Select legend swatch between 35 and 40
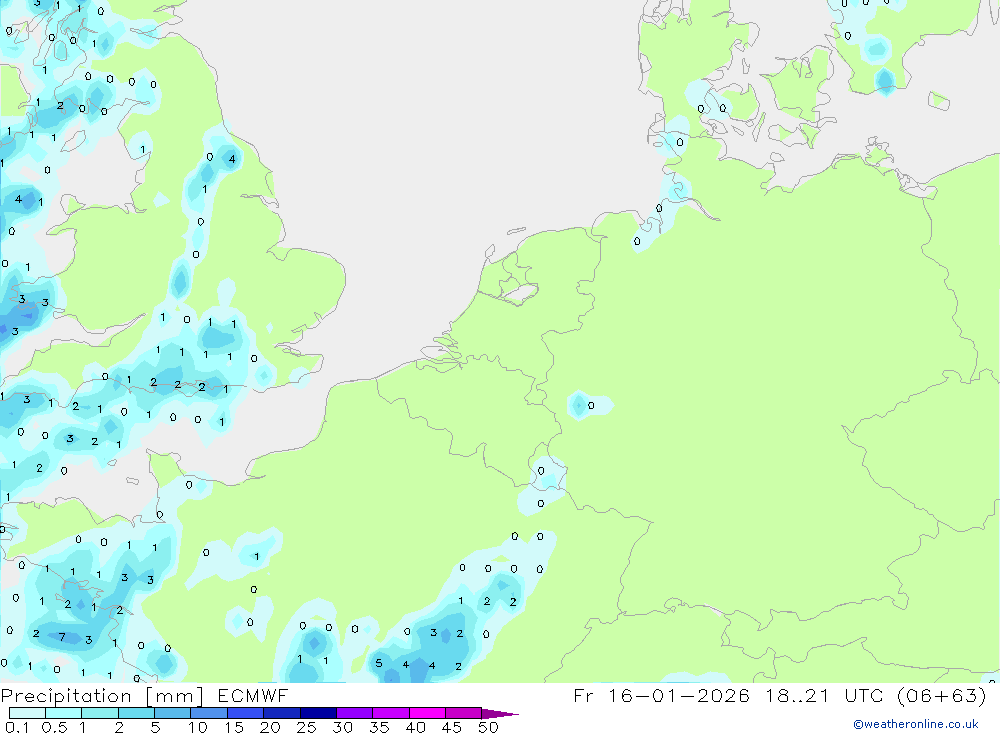This screenshot has width=1000, height=733. tap(391, 713)
